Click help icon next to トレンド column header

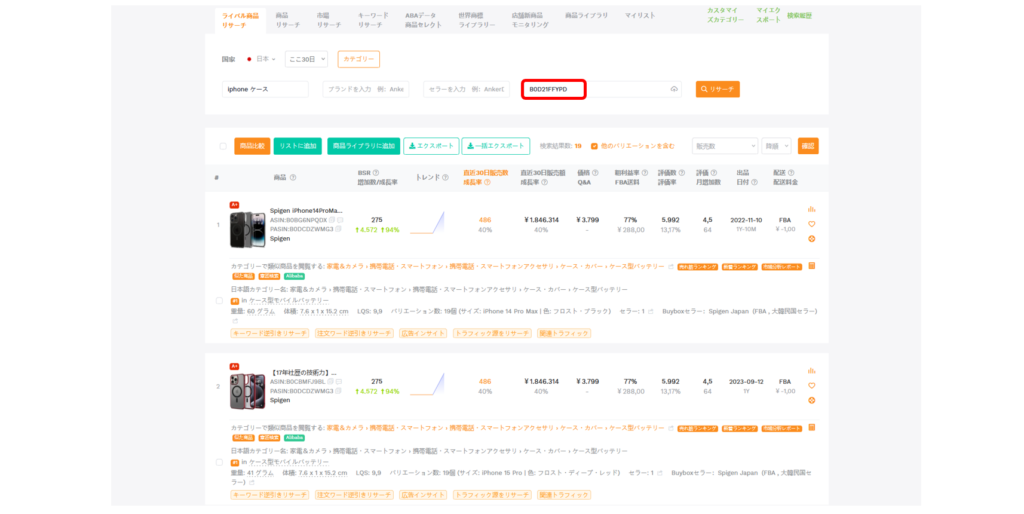(444, 177)
